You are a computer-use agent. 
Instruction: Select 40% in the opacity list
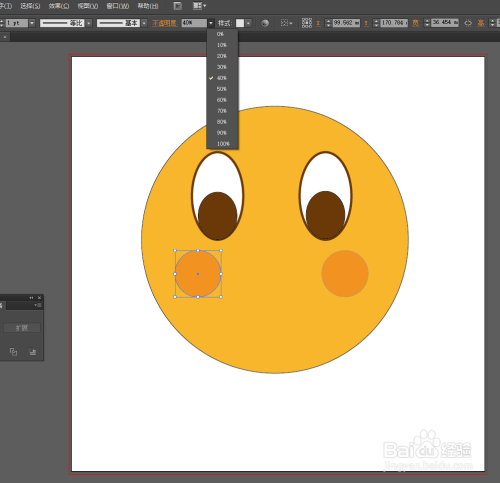(222, 78)
